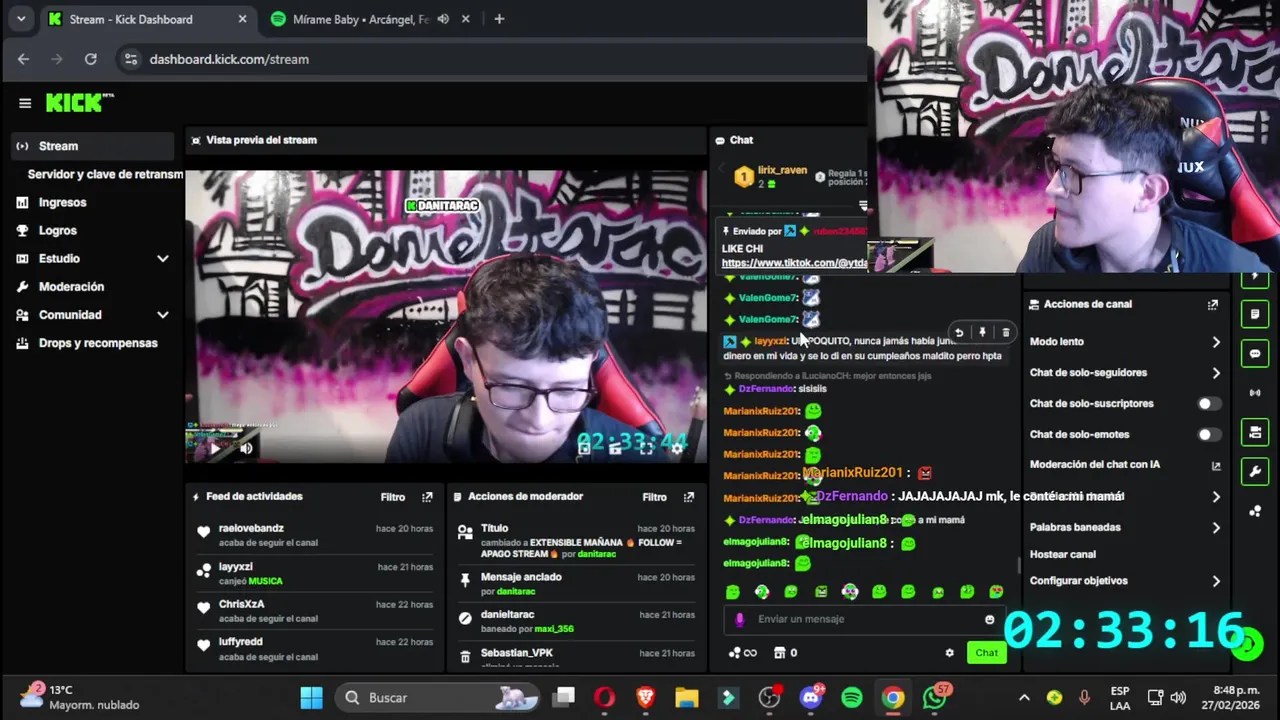The height and width of the screenshot is (720, 1280).
Task: Open a new browser tab
Action: click(x=499, y=19)
